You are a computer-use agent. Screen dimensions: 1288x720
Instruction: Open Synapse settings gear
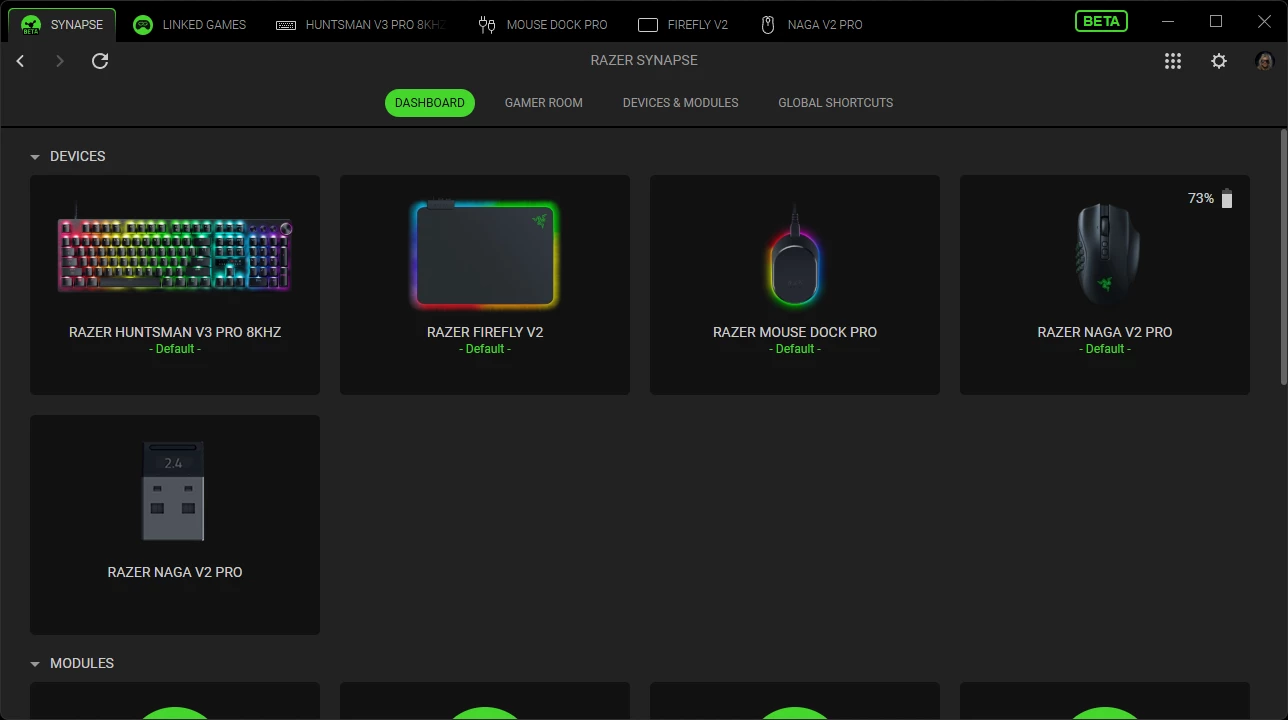[x=1219, y=61]
